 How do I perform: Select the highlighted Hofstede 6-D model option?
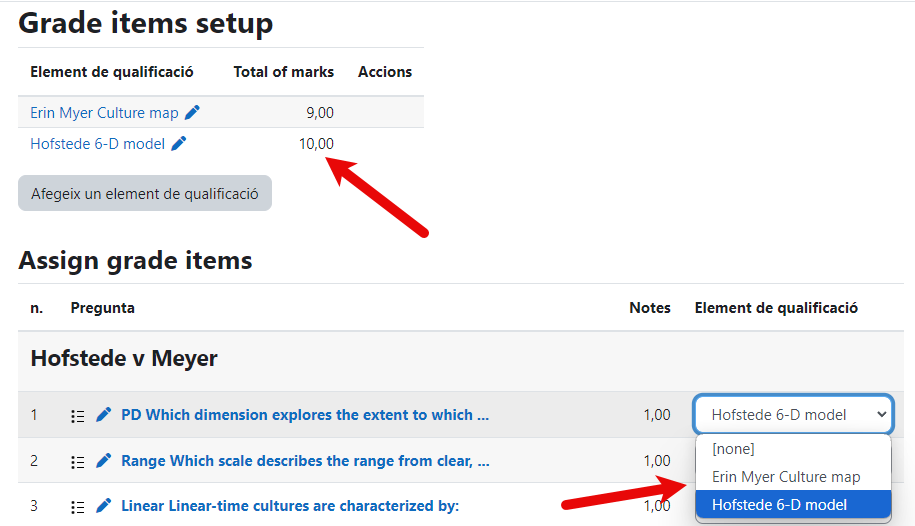[779, 505]
